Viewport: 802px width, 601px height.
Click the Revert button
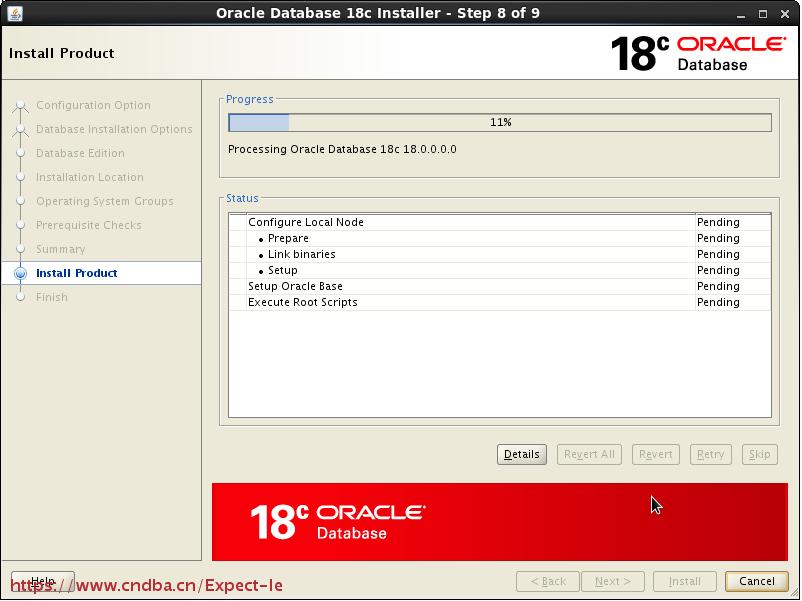tap(656, 454)
